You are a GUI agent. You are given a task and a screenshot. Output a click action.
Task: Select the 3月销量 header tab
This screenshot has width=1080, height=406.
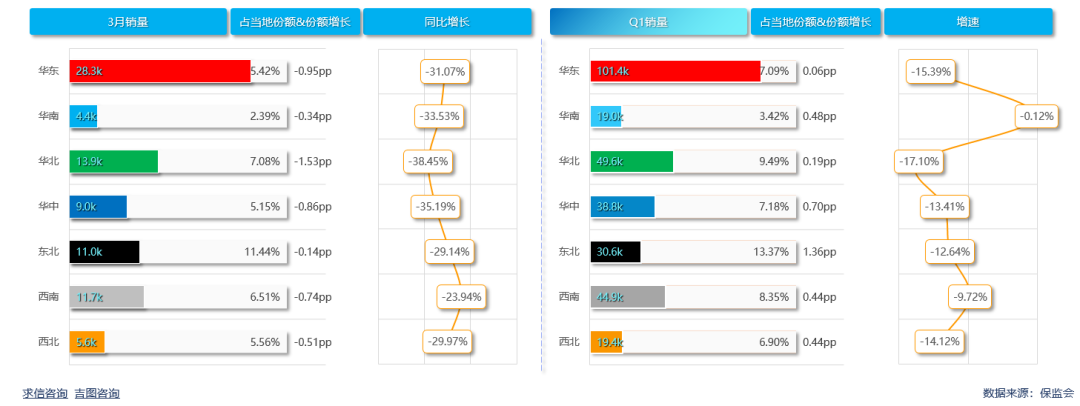128,21
